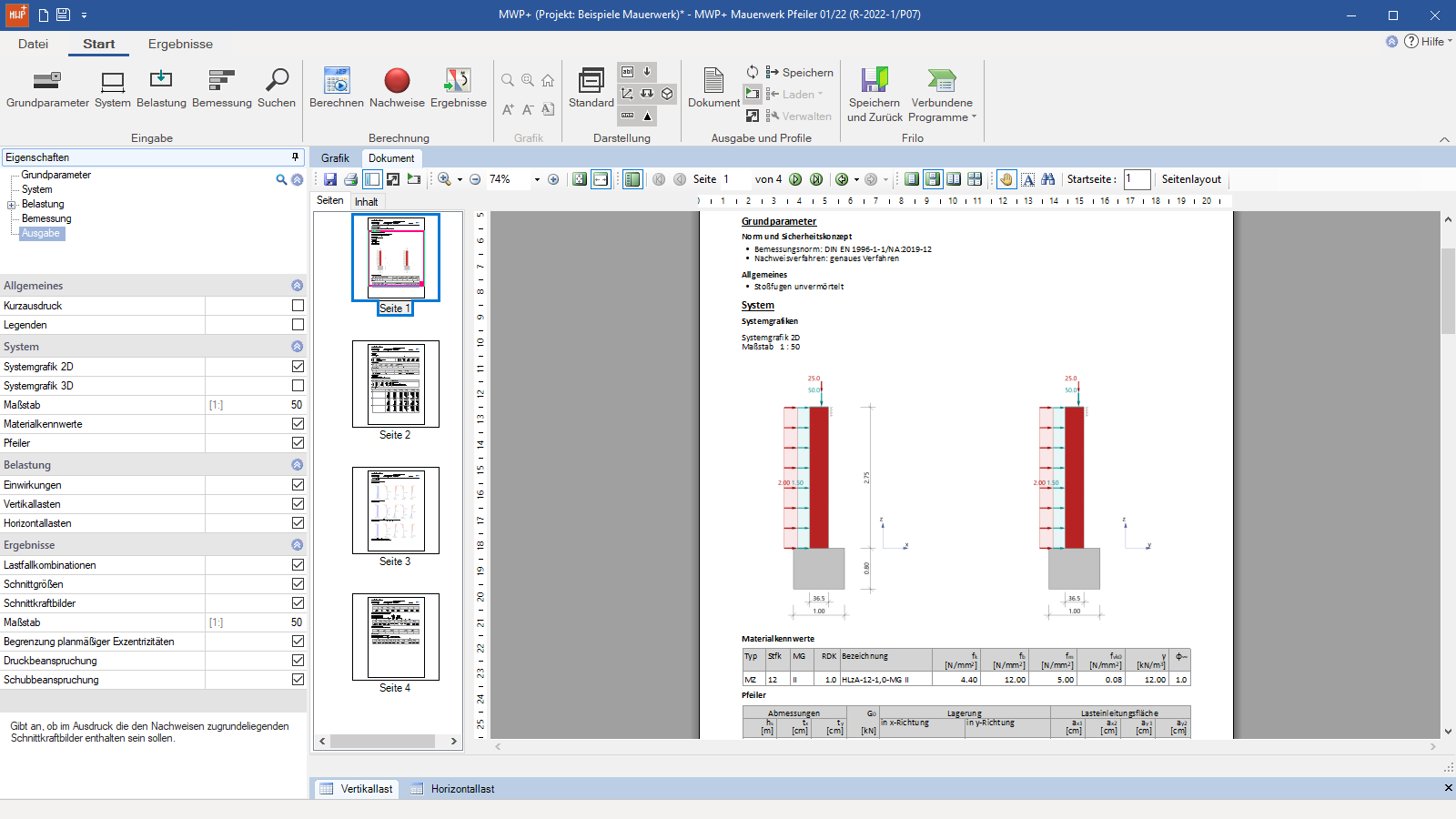1456x819 pixels.
Task: Open Horizontallast bottom tab
Action: click(x=452, y=789)
